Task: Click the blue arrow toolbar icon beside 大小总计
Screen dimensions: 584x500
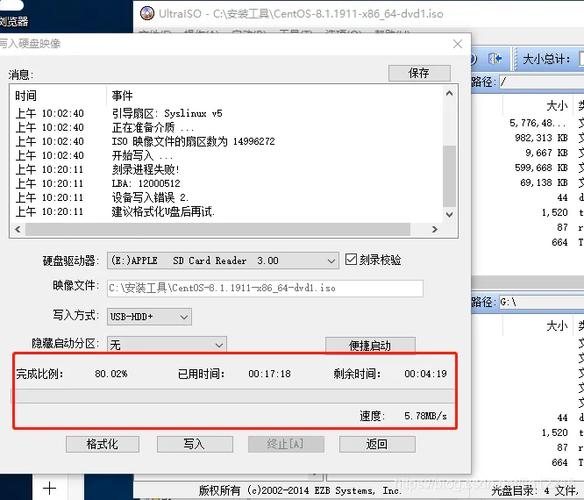Action: tap(495, 59)
